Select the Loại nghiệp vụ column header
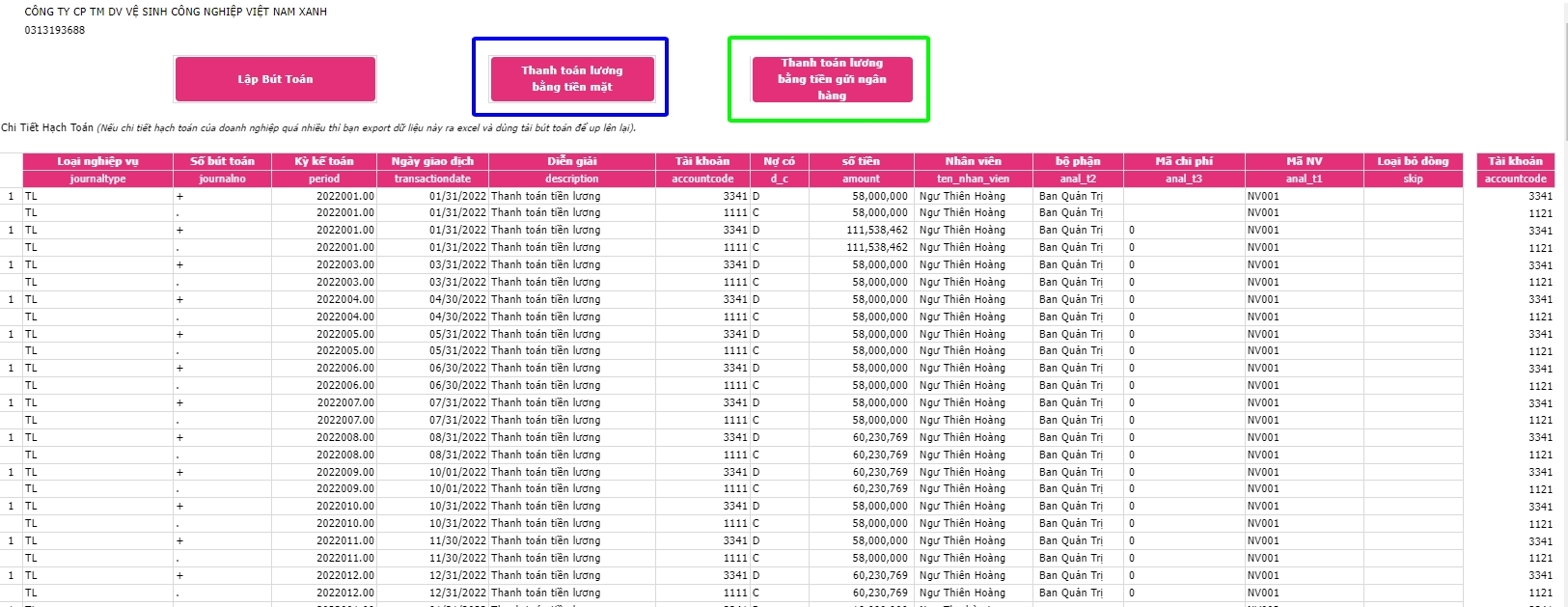 click(x=97, y=161)
